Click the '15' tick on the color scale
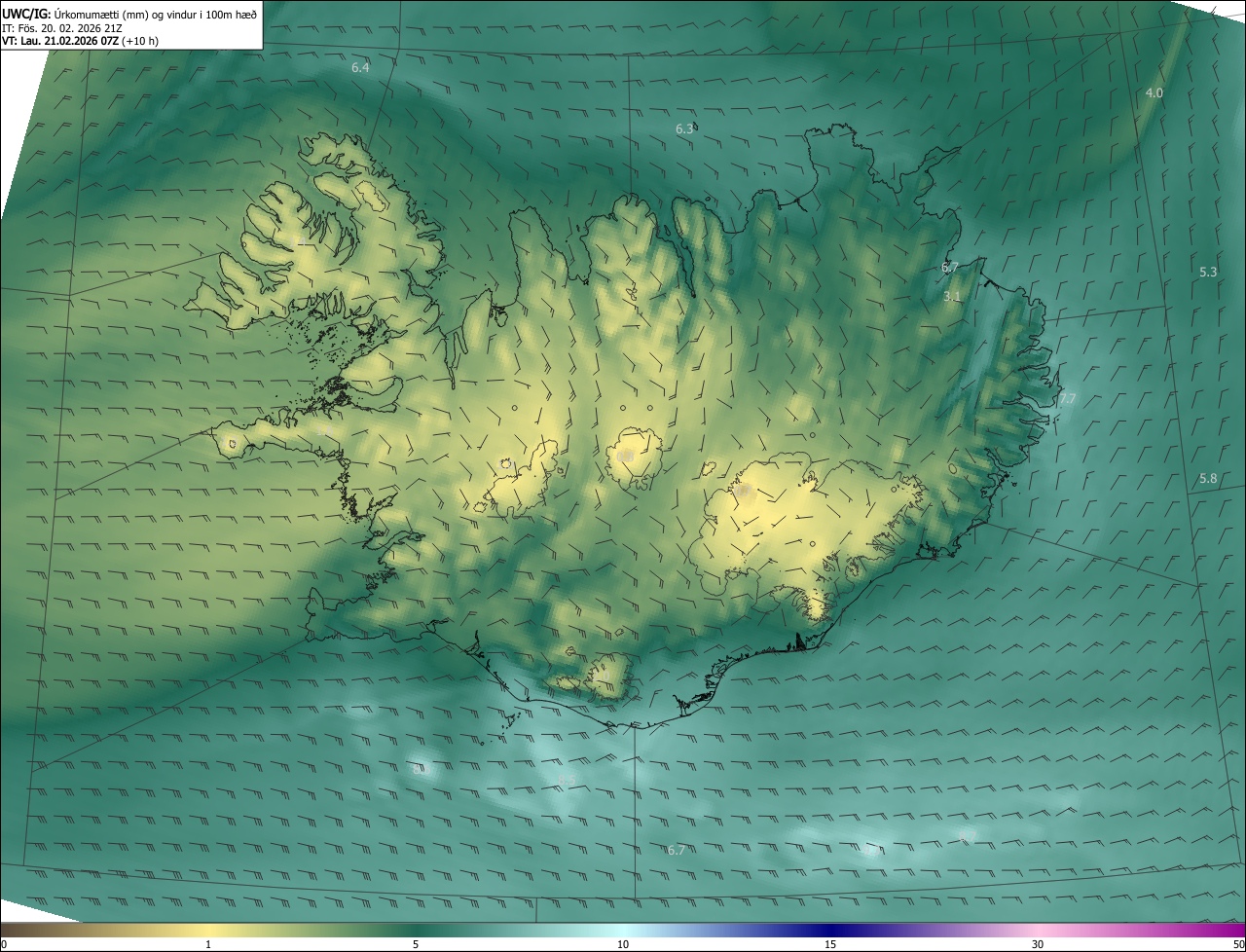Viewport: 1246px width, 952px height. (830, 944)
